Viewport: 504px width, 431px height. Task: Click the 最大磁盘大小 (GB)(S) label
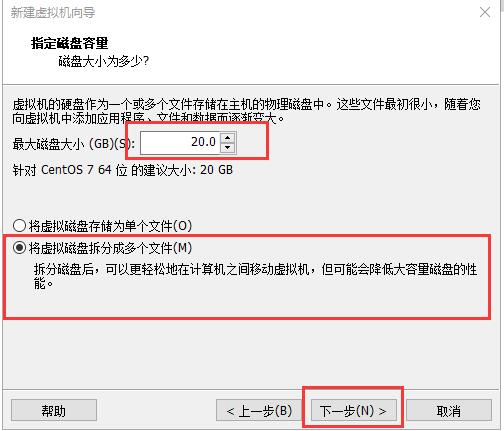pyautogui.click(x=74, y=144)
